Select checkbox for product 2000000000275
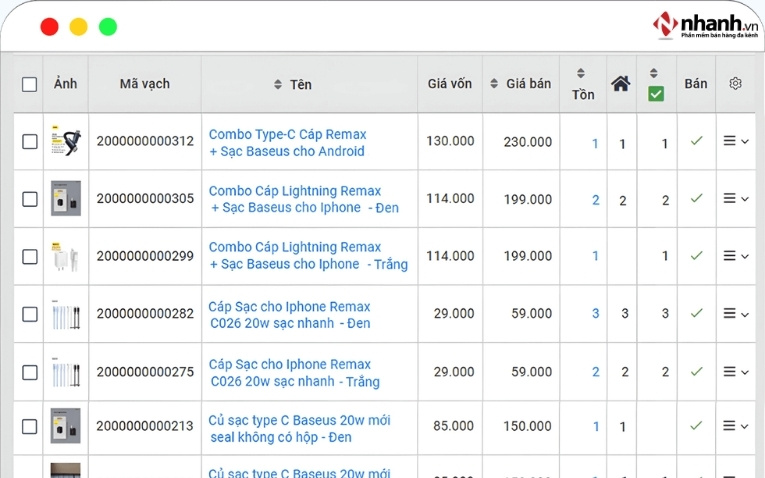 tap(30, 371)
